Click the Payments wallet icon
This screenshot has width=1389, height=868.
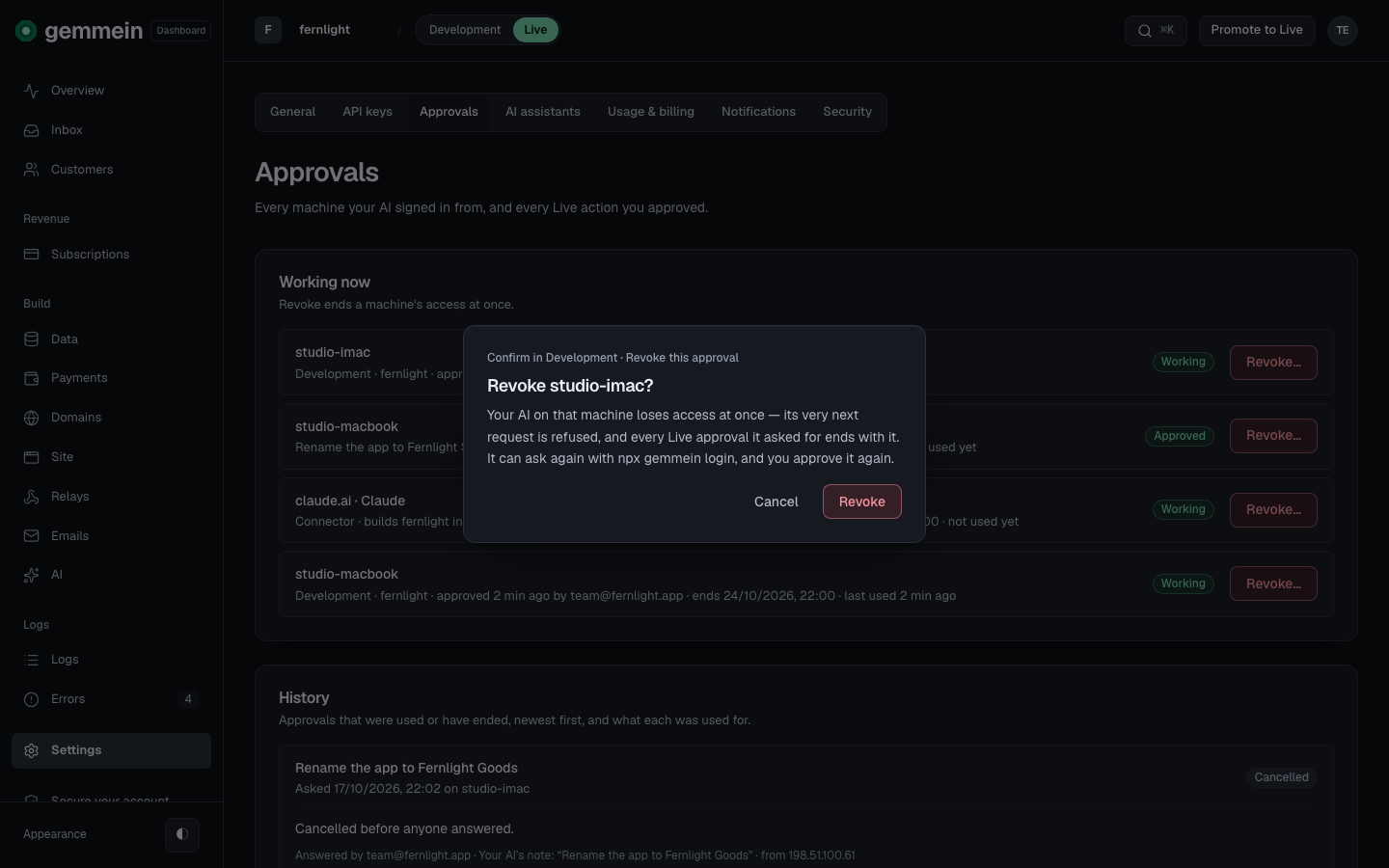(32, 378)
